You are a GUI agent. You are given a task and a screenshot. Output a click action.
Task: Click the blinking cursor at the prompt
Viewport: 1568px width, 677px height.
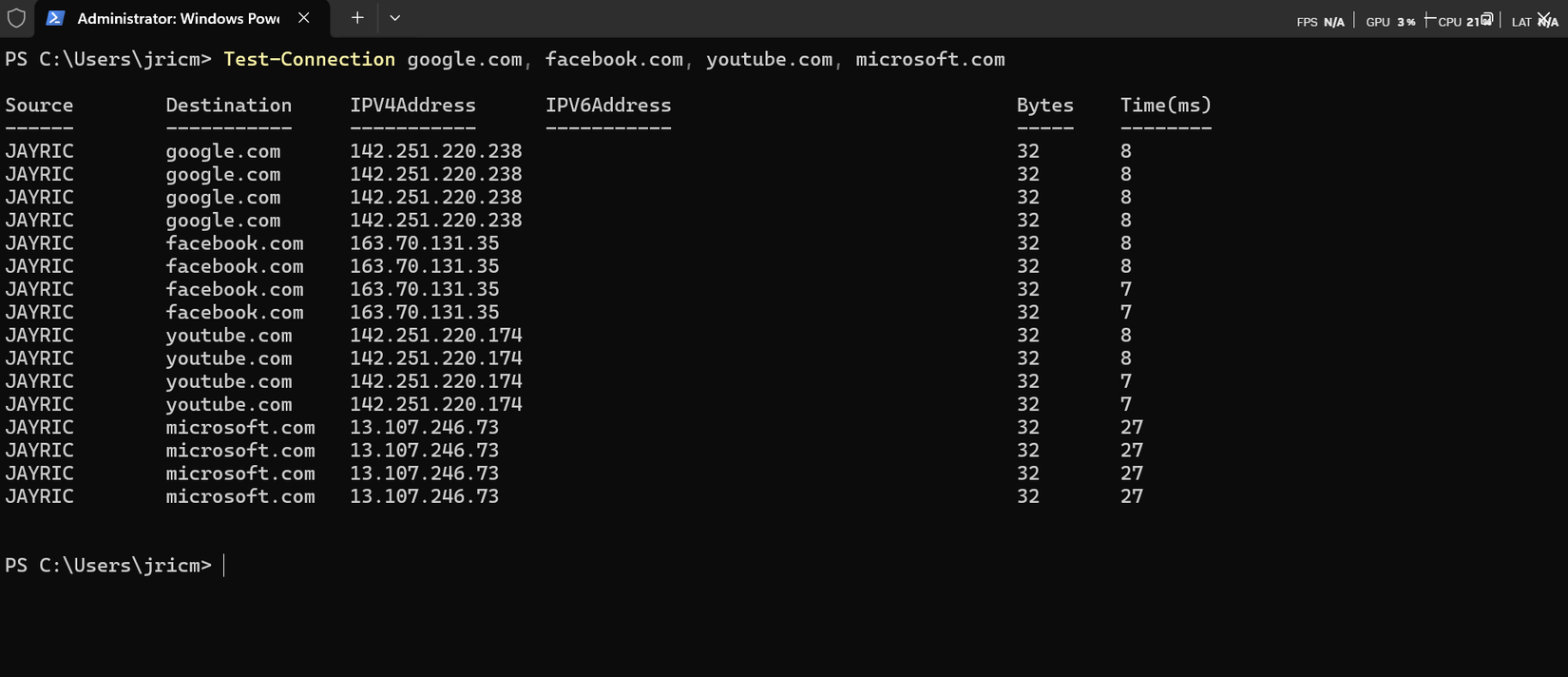click(224, 565)
